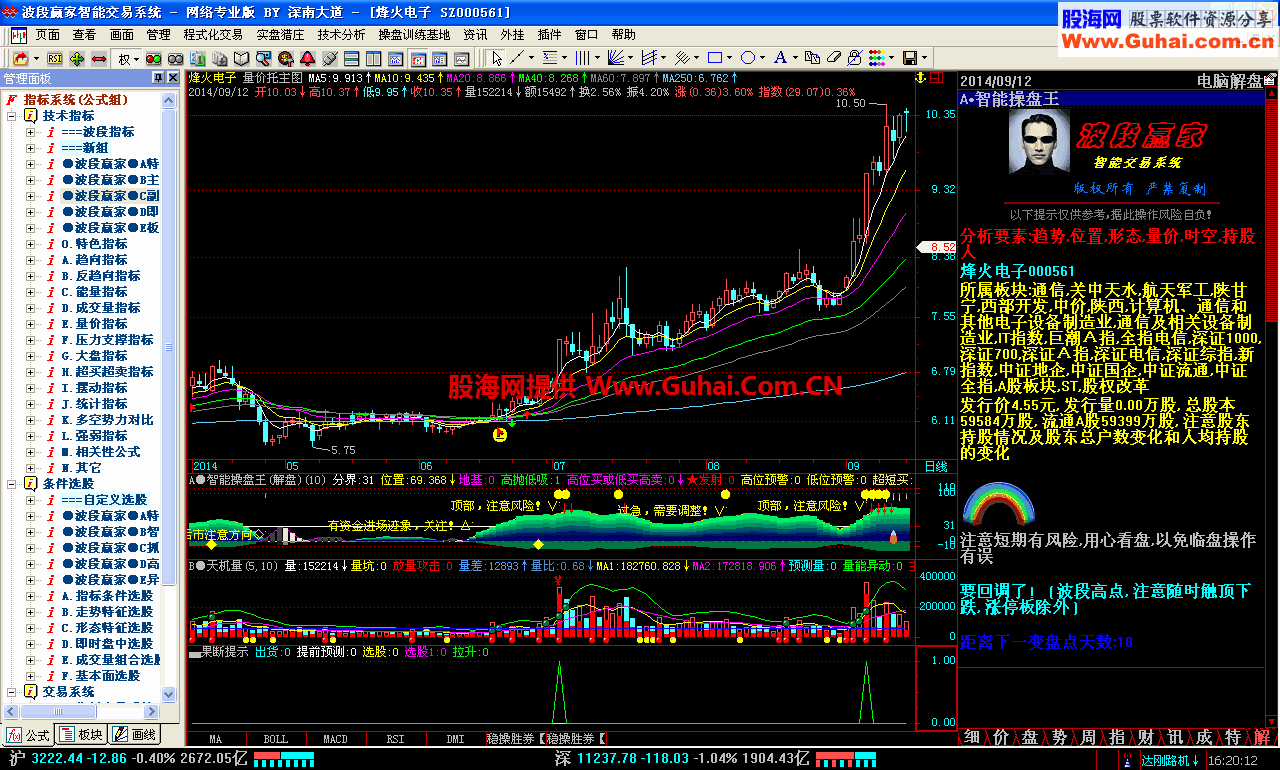Open the 程式化交易 menu
Screen dimensions: 1280x770
point(213,34)
